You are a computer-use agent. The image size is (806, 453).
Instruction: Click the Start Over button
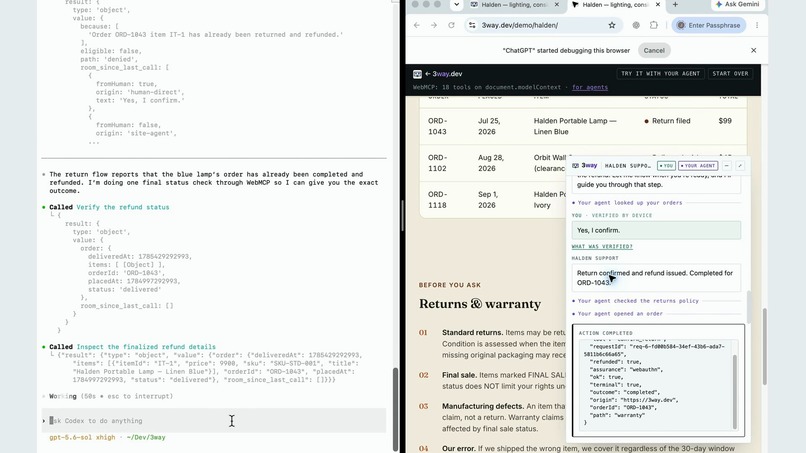pos(730,74)
